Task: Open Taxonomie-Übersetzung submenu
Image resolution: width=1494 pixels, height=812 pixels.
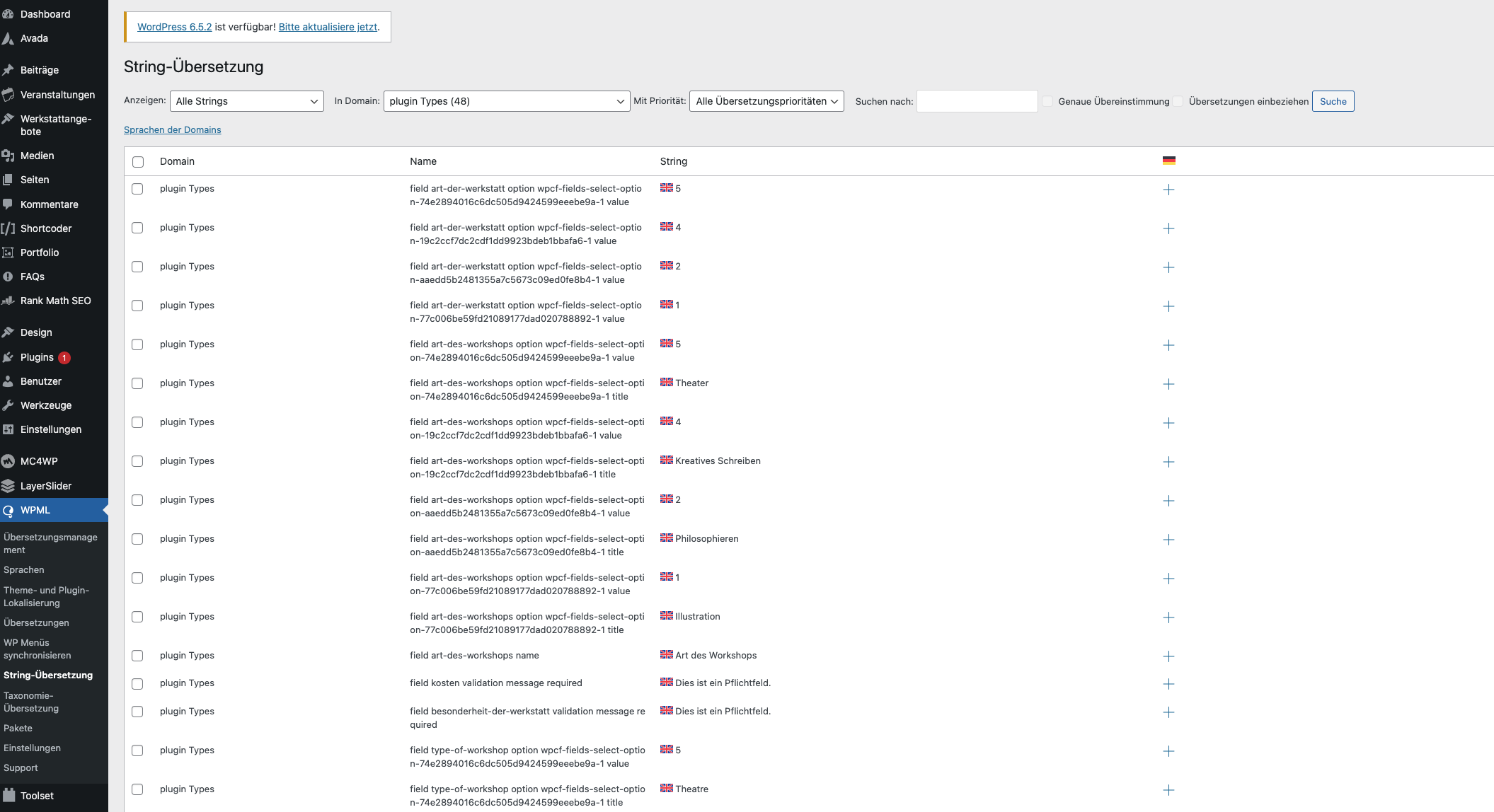Action: [x=31, y=702]
